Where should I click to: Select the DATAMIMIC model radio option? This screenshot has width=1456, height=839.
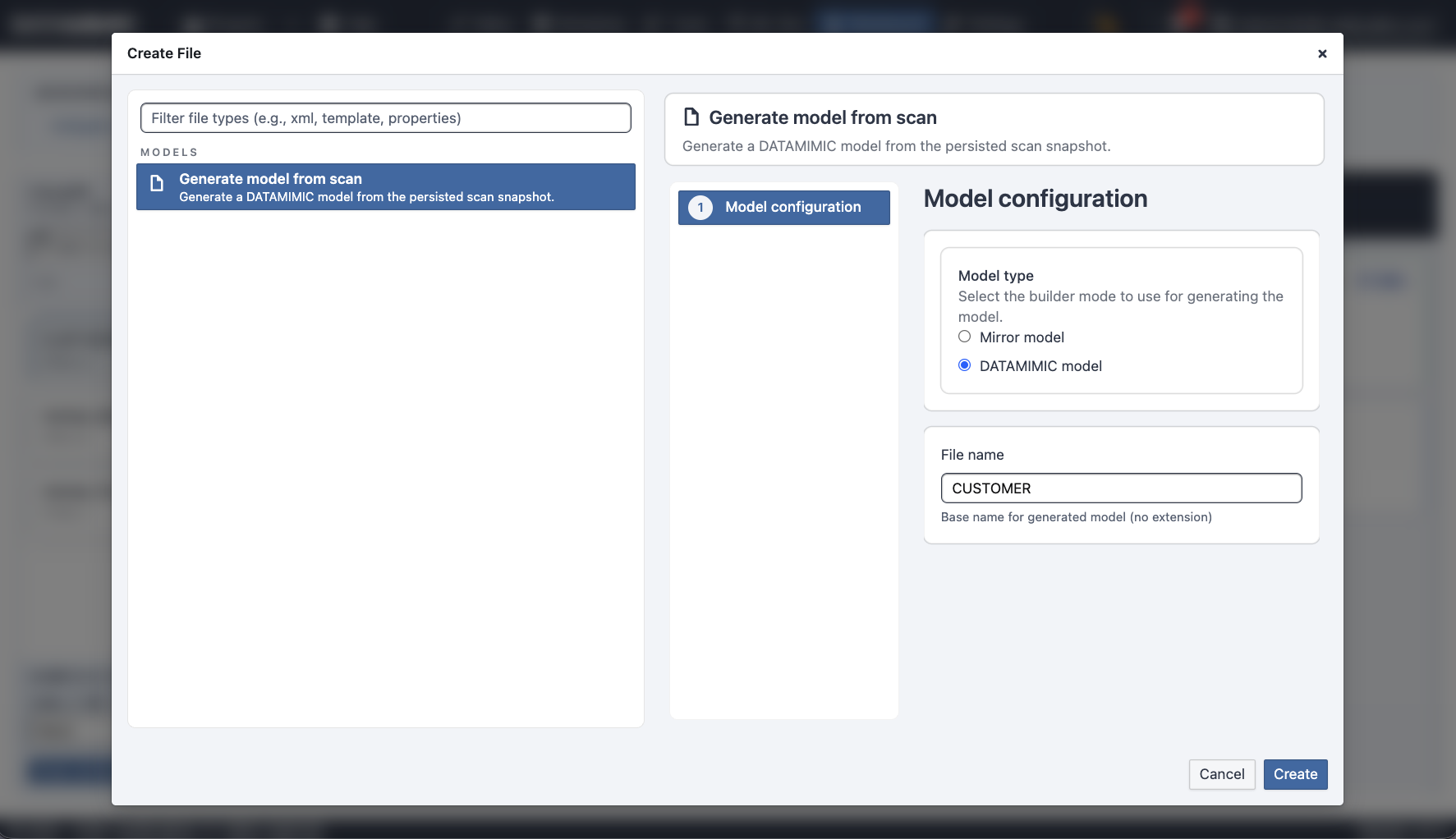tap(965, 365)
